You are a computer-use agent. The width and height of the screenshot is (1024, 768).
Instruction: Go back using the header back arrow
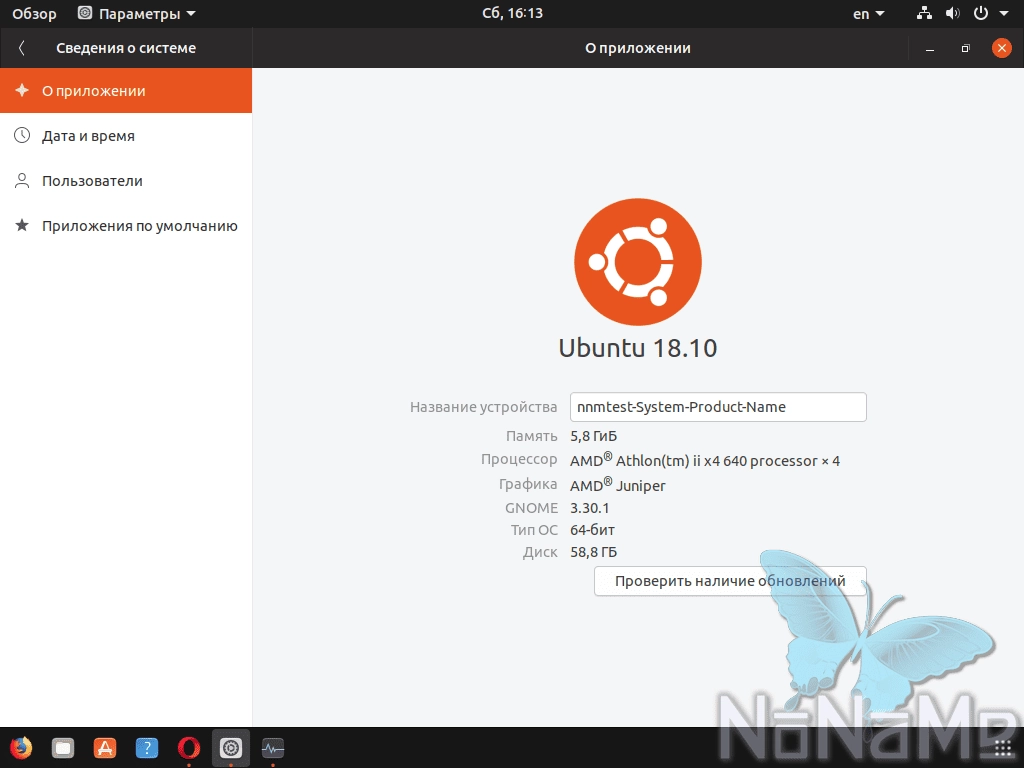22,48
